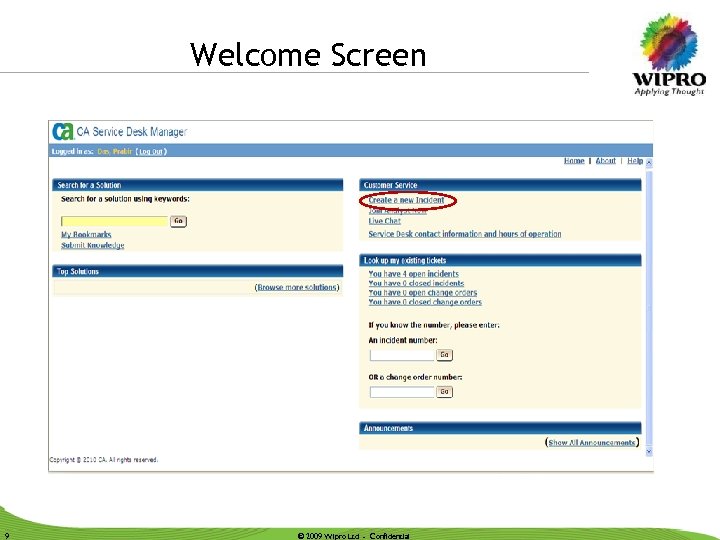Click the scrollbar up arrow
This screenshot has height=540, width=720.
[649, 163]
